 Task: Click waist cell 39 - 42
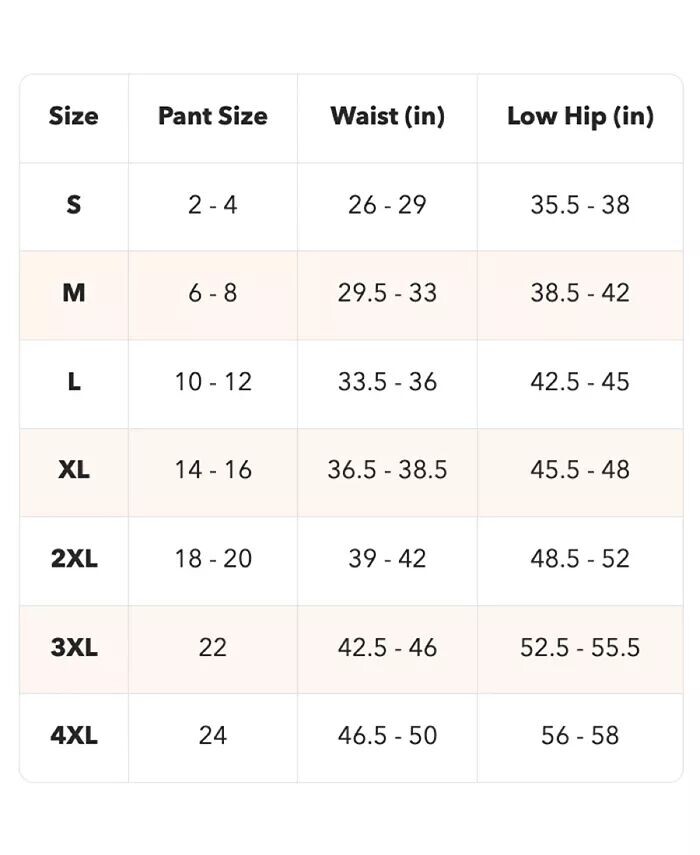(387, 558)
